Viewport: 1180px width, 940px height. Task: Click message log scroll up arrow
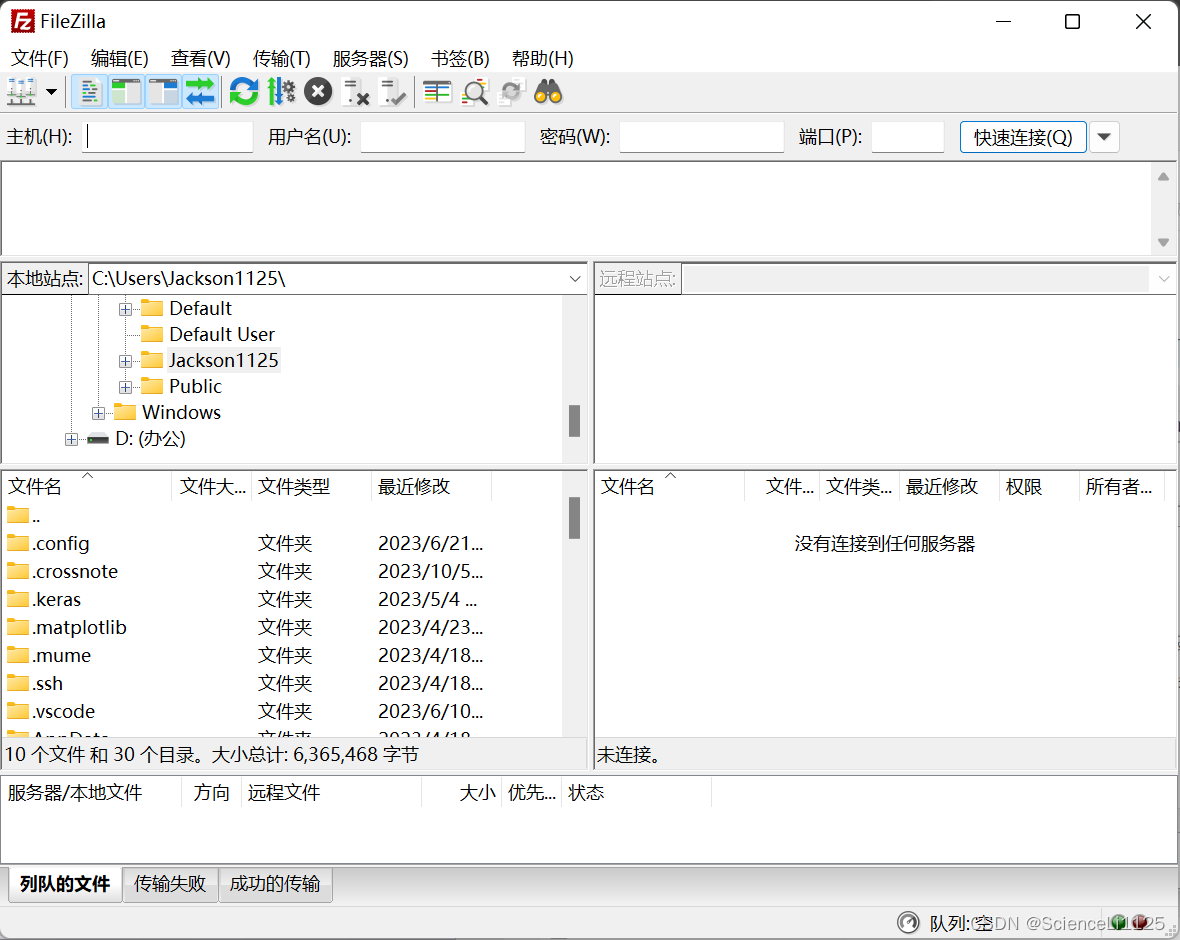(x=1163, y=176)
